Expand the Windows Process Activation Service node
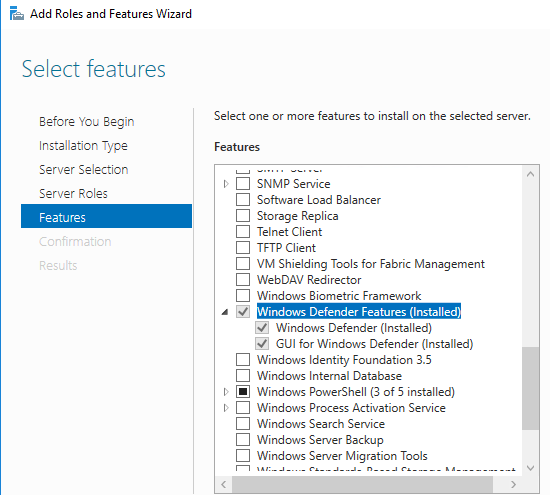 (226, 408)
